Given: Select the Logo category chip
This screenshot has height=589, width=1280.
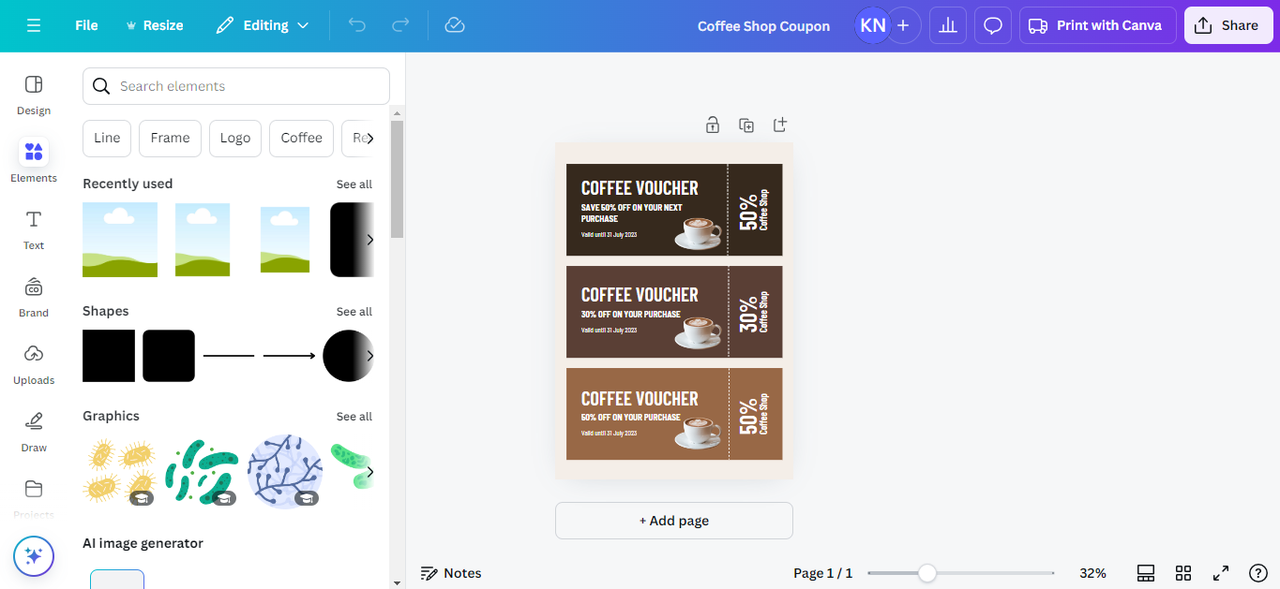Looking at the screenshot, I should (x=235, y=138).
